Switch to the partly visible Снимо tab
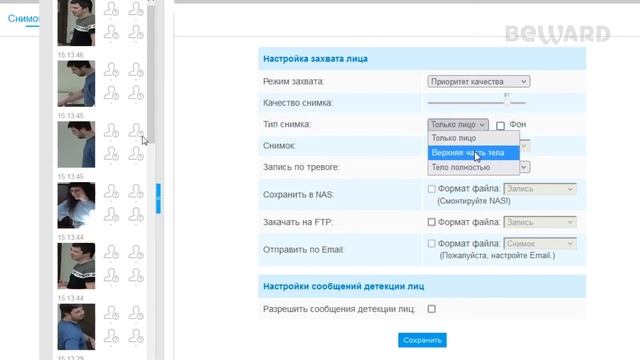This screenshot has height=360, width=640. pyautogui.click(x=23, y=19)
